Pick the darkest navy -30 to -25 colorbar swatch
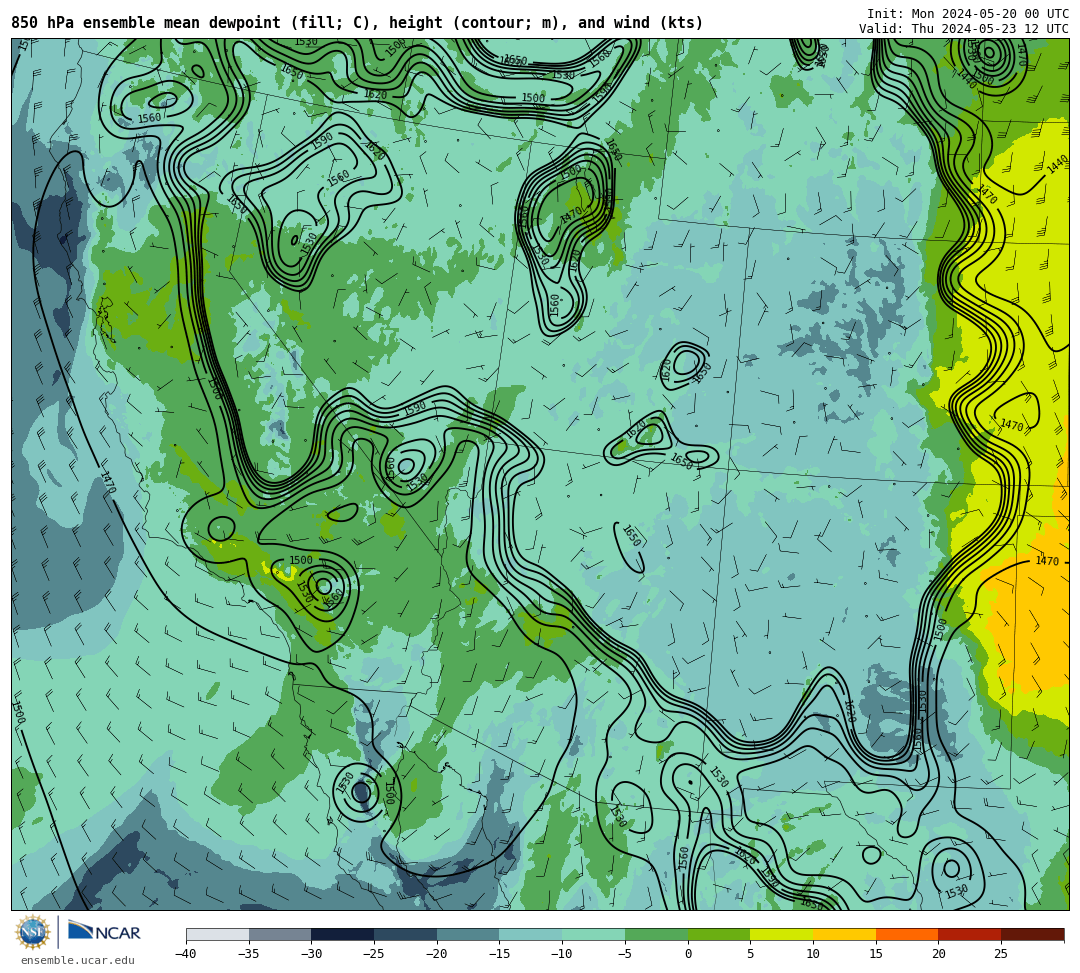 coord(342,934)
